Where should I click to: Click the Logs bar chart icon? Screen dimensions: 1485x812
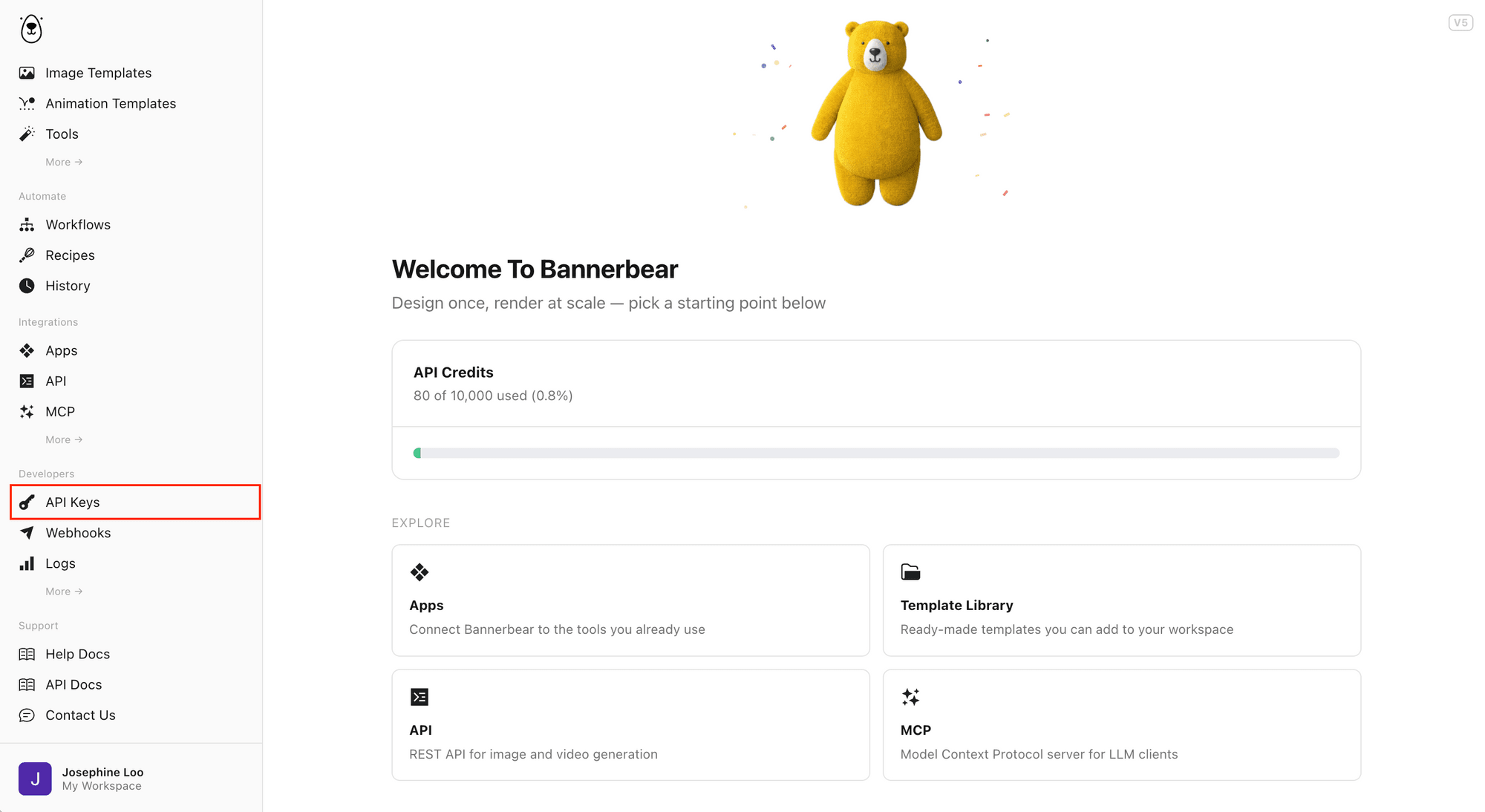[x=27, y=563]
